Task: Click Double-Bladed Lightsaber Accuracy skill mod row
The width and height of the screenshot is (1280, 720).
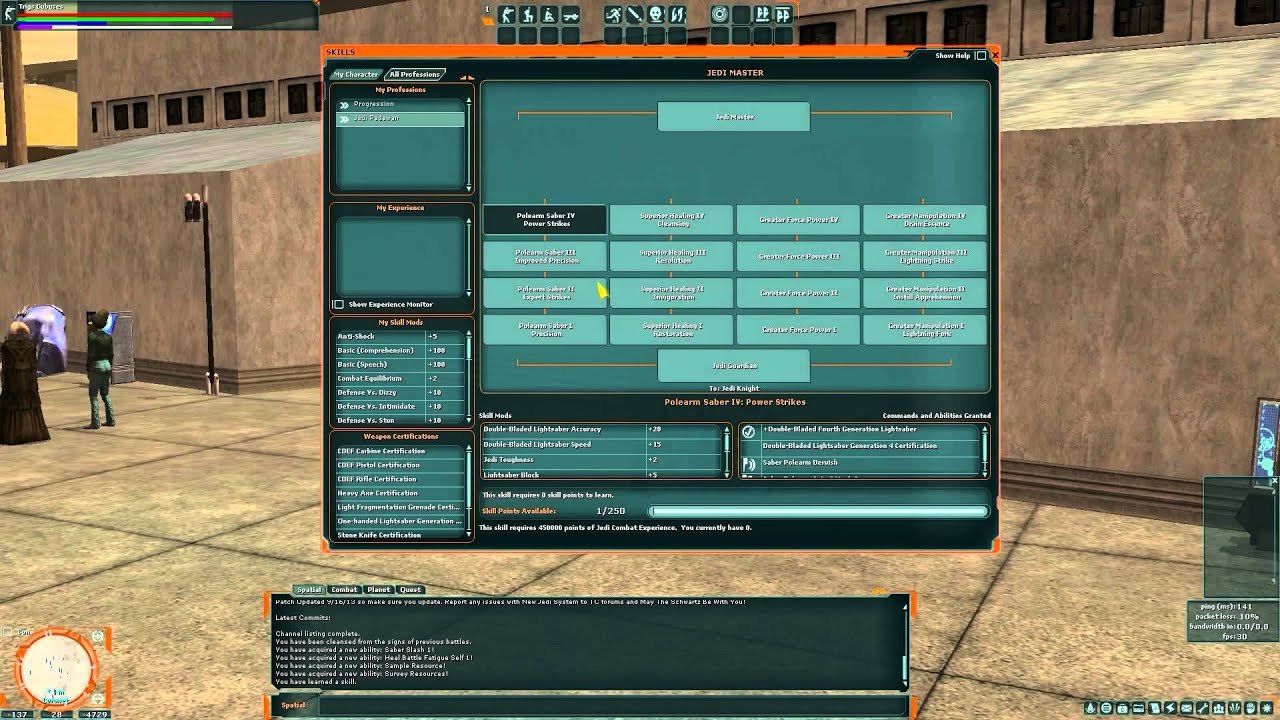Action: click(x=604, y=429)
